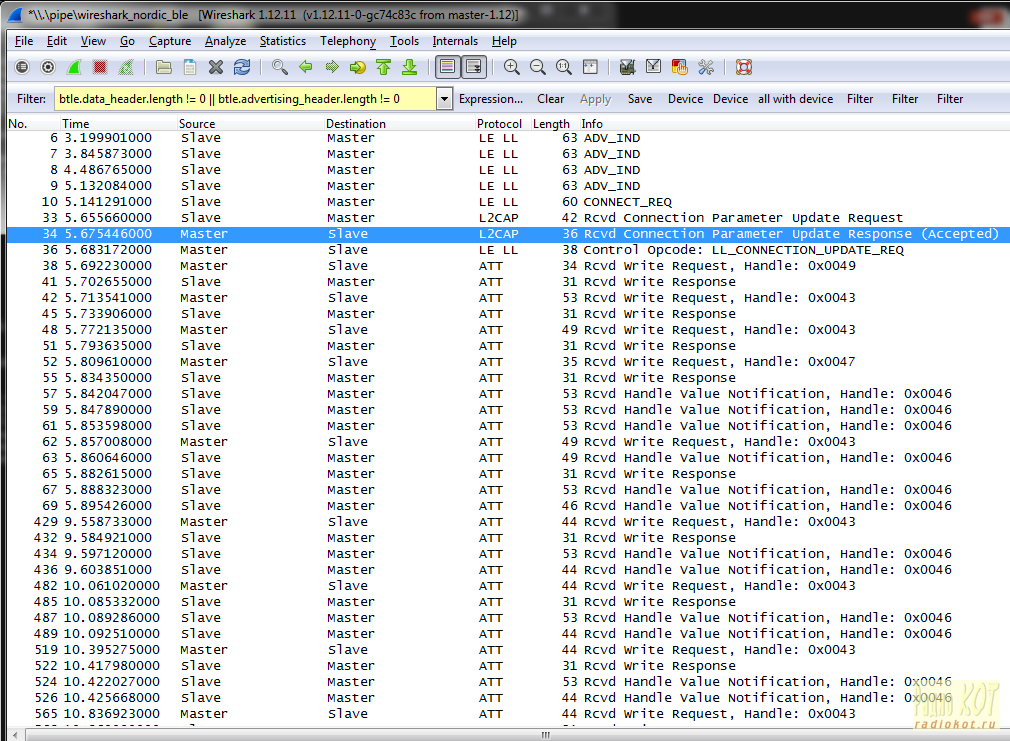
Task: Click the find packet magnifier icon
Action: (280, 67)
